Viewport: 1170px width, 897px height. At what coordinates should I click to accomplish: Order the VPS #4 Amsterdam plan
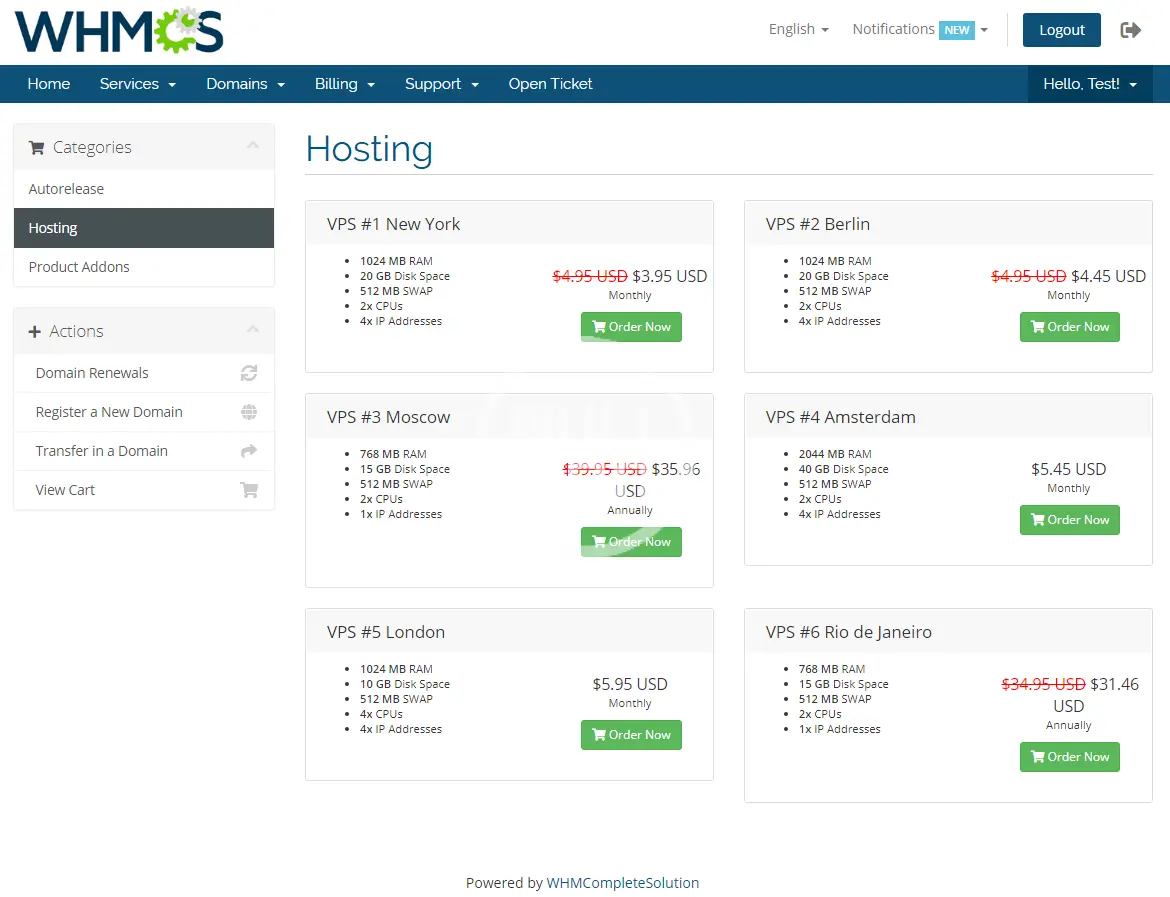click(1069, 520)
